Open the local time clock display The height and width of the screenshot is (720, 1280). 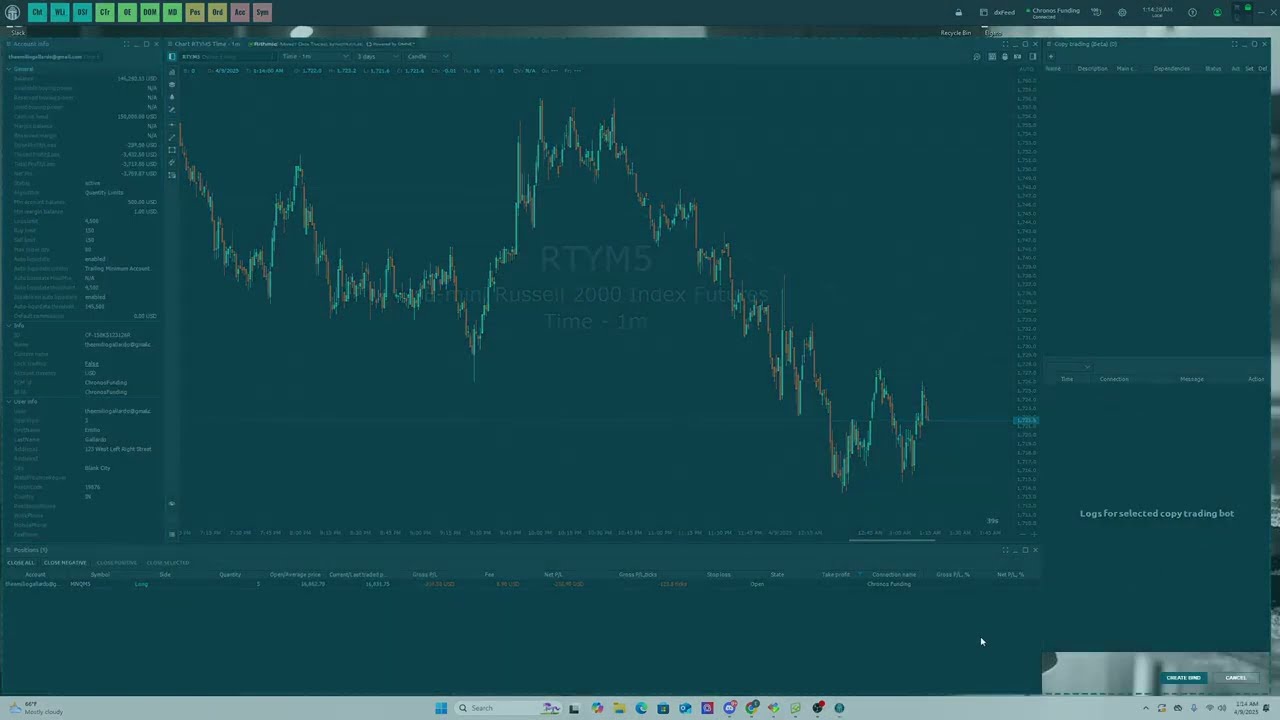coord(1157,12)
